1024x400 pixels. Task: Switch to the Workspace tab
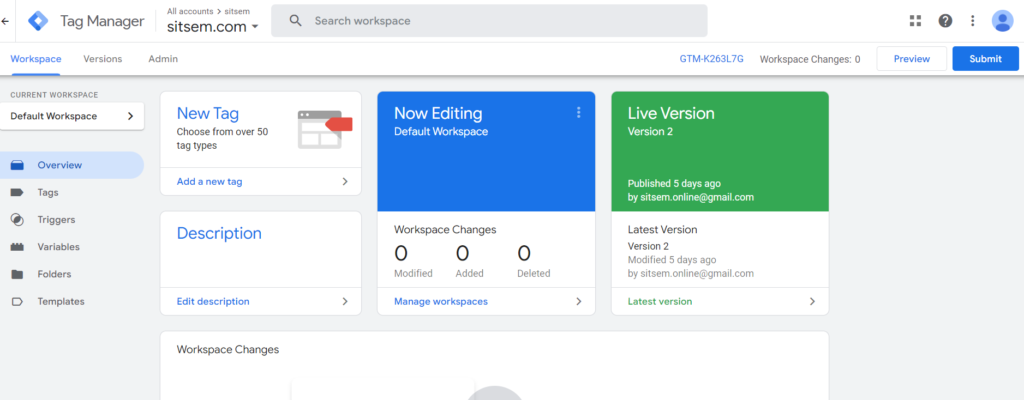coord(36,59)
